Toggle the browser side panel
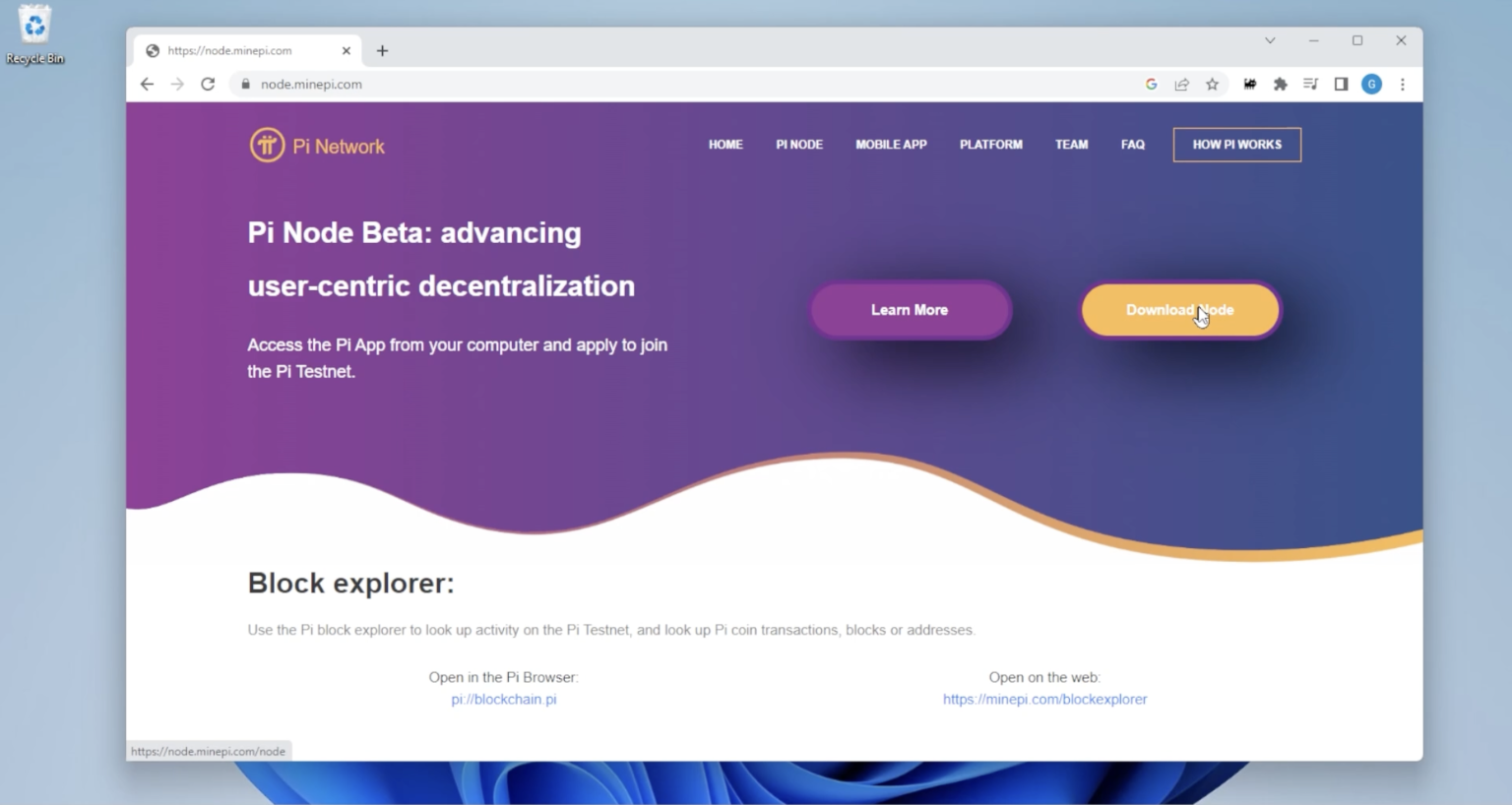Viewport: 1512px width, 805px height. (x=1341, y=84)
